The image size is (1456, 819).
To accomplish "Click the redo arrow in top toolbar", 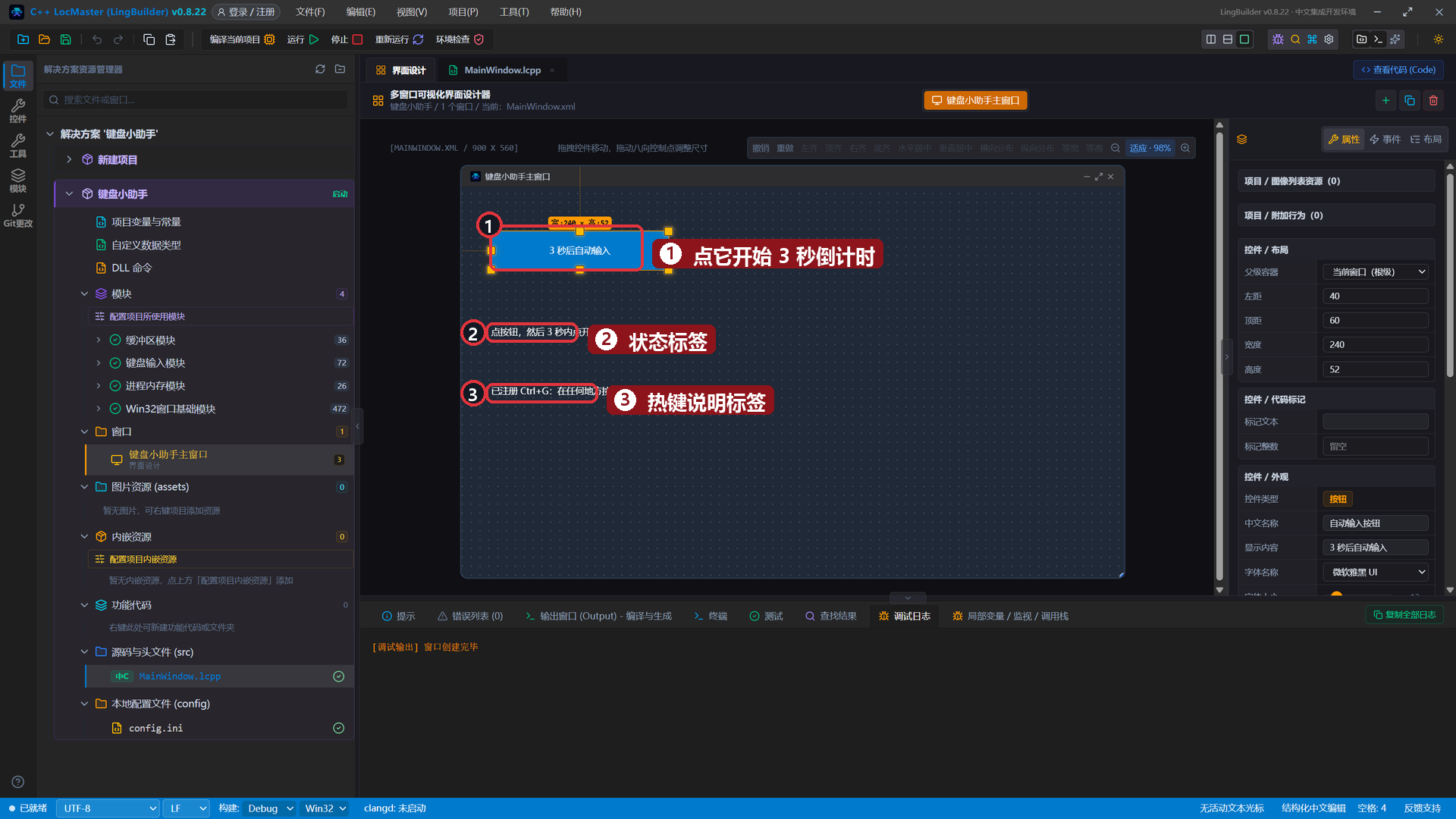I will (118, 39).
